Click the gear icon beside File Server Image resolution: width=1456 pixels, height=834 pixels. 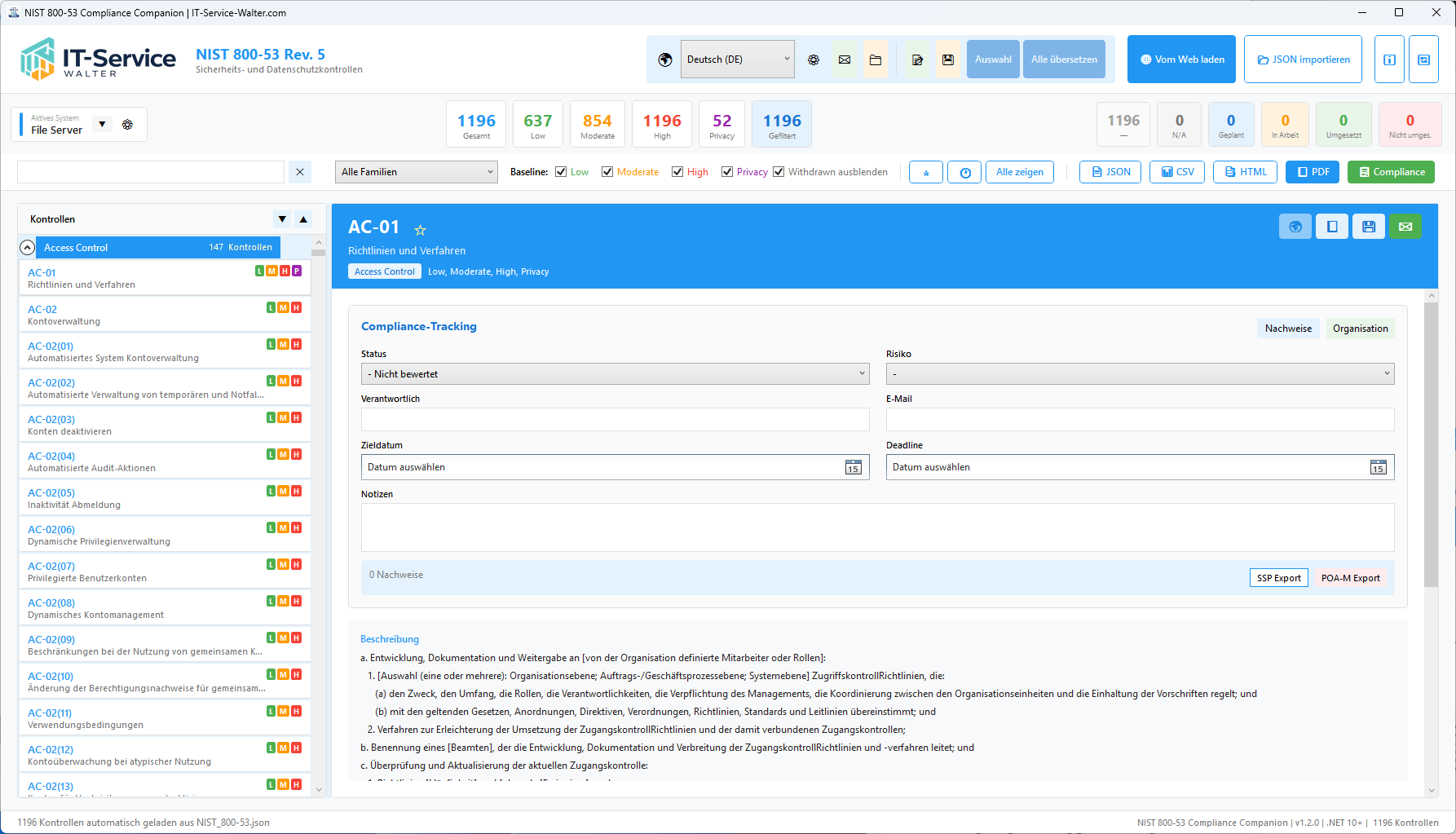(127, 125)
